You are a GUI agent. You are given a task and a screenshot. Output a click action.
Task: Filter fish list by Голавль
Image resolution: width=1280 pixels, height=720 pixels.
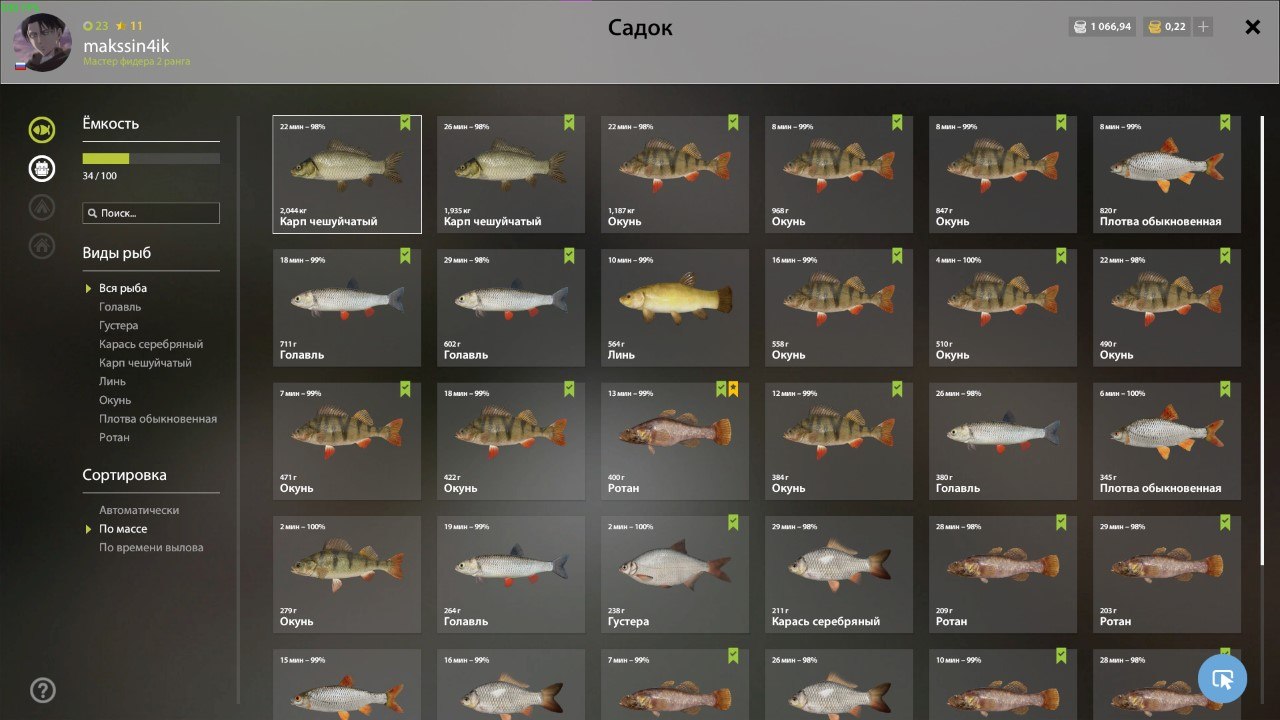click(120, 307)
